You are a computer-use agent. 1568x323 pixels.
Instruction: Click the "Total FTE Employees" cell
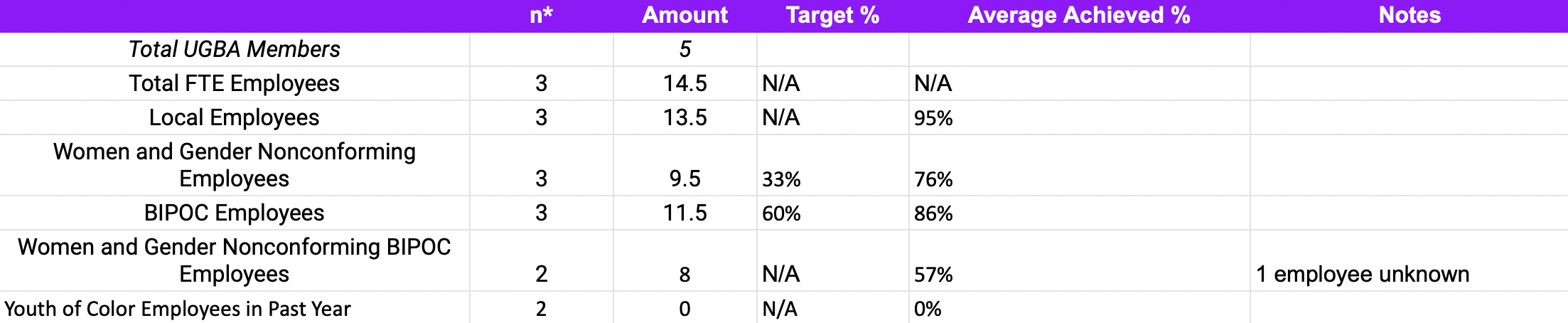point(234,83)
